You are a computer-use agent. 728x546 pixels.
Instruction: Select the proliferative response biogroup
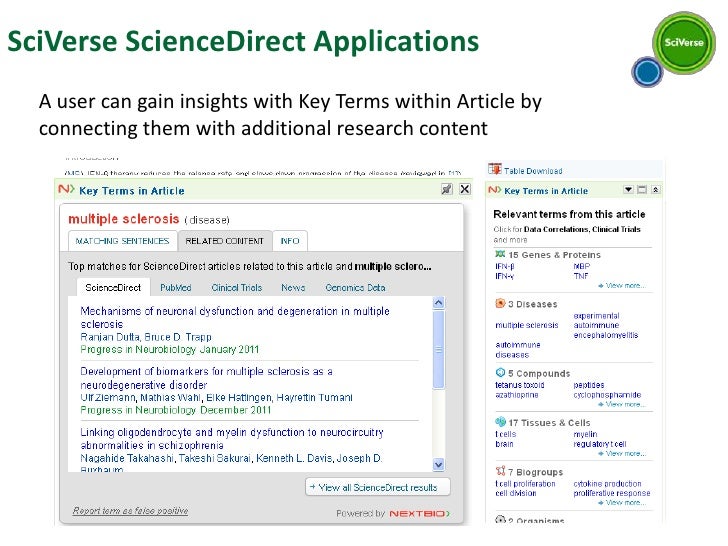612,494
